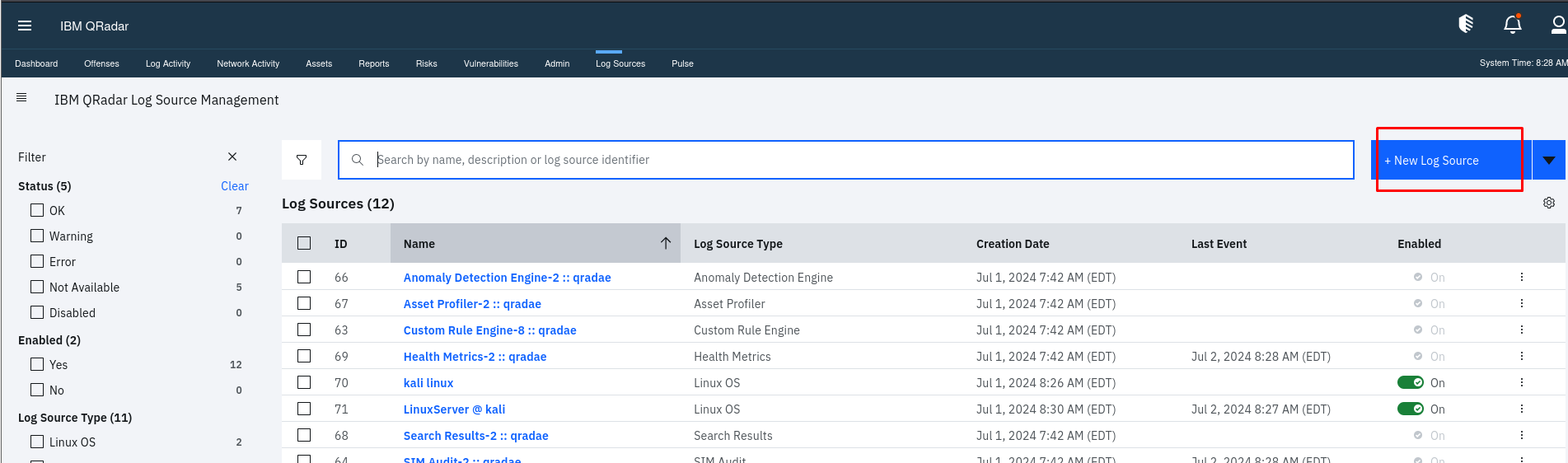Toggle enabled switch for Health Metrics-2
1568x463 pixels.
1418,357
